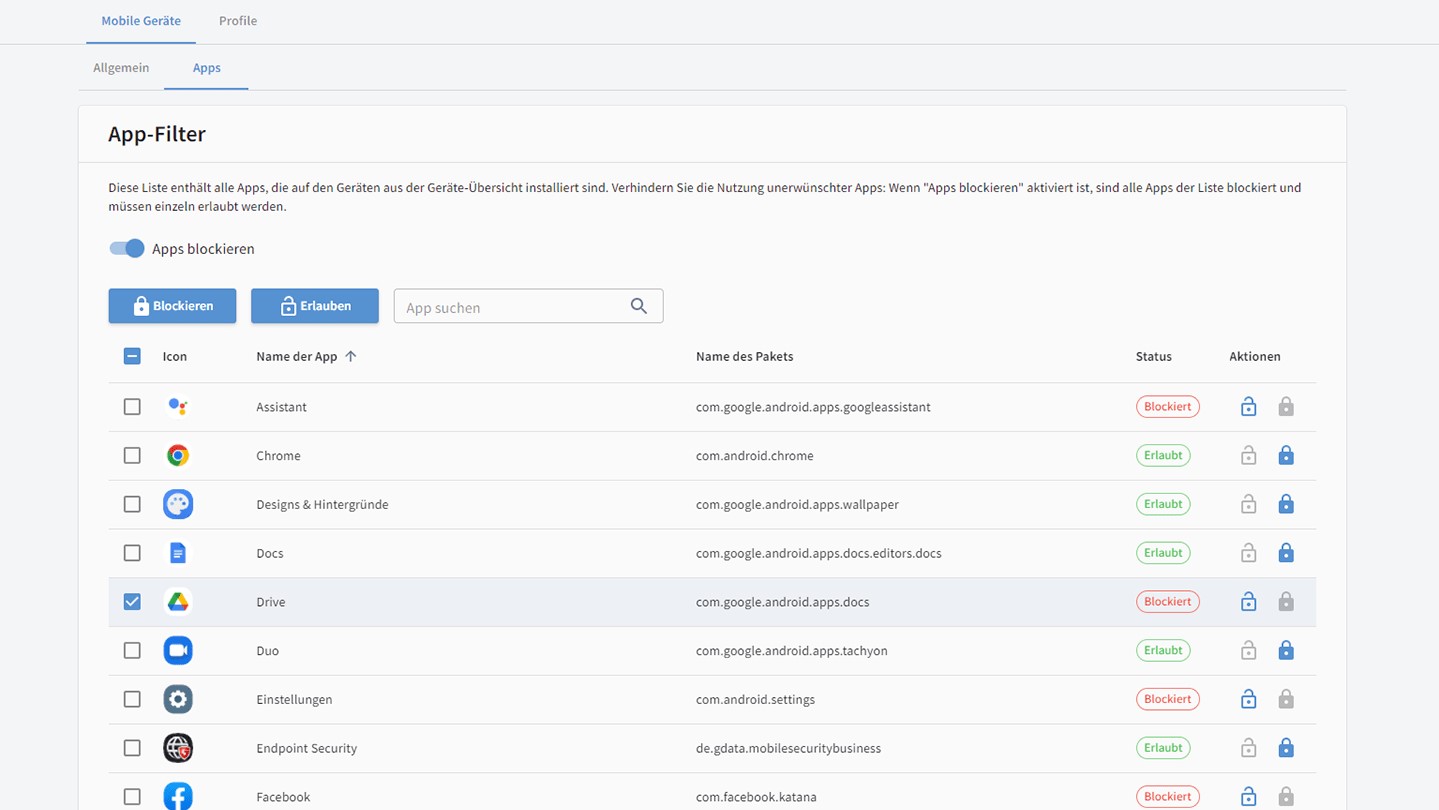Block Duo with its closed-lock icon
This screenshot has height=810, width=1439.
tap(1286, 651)
